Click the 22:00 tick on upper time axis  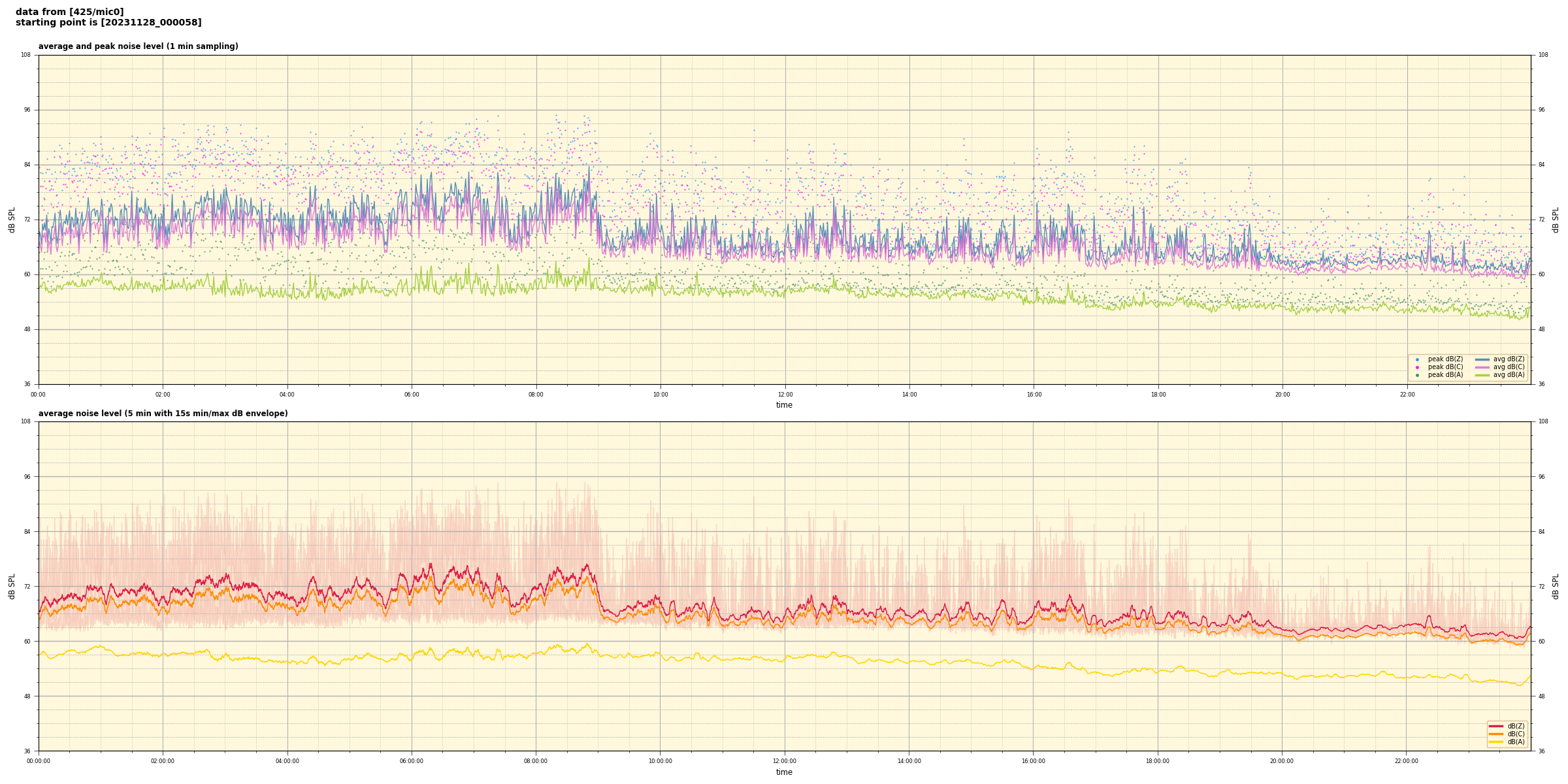(1407, 395)
